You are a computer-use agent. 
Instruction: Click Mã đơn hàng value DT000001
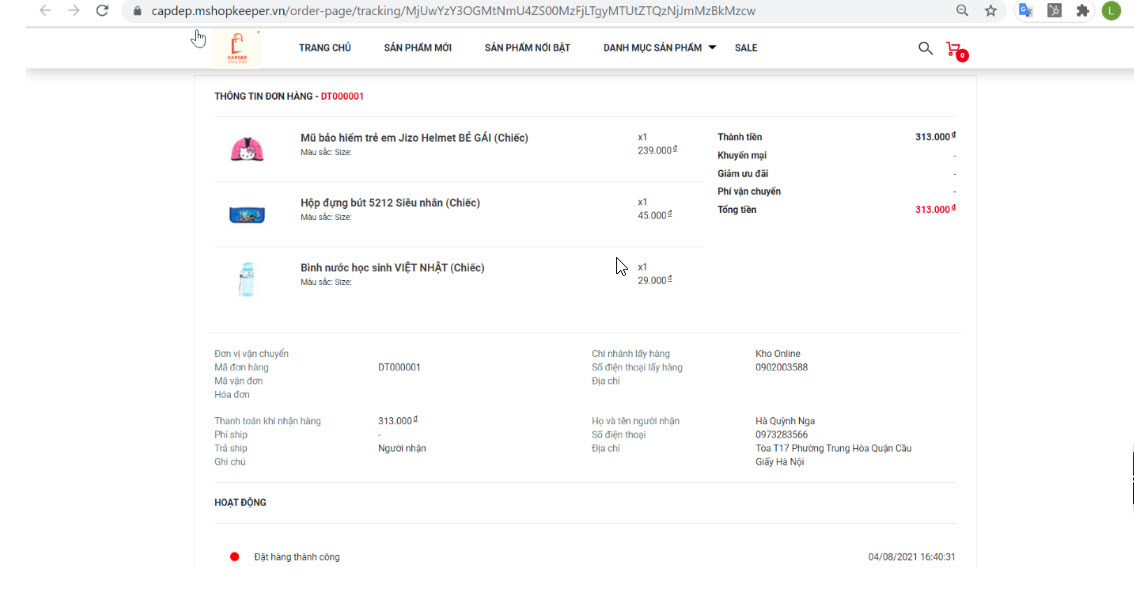398,368
